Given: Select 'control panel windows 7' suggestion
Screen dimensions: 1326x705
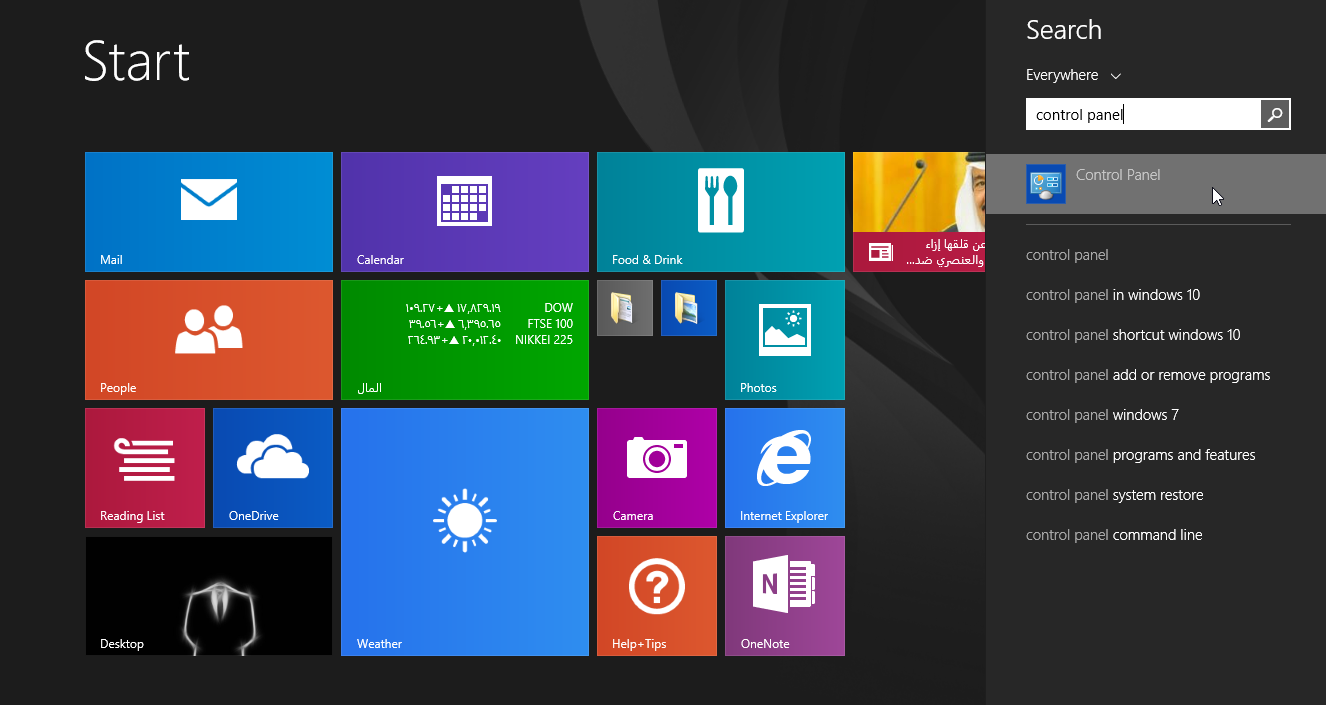Looking at the screenshot, I should tap(1102, 415).
